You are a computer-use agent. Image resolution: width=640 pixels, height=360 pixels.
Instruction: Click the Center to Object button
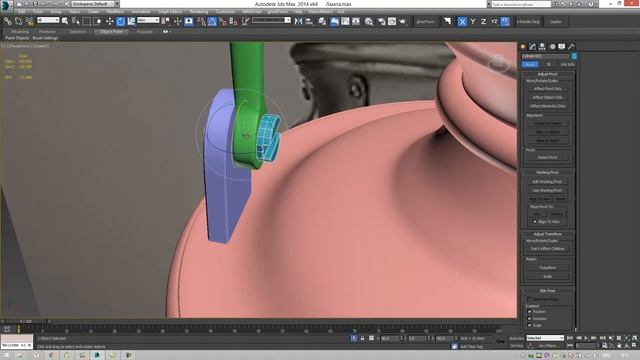(547, 123)
